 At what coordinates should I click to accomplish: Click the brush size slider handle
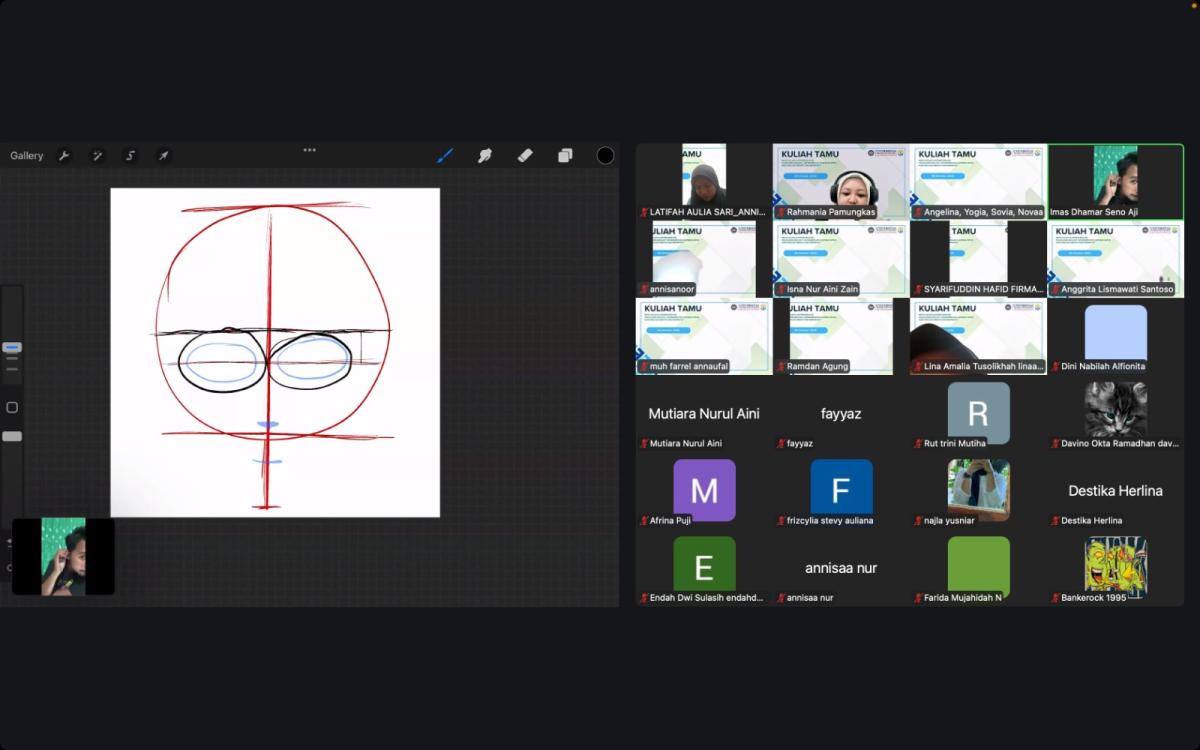pyautogui.click(x=12, y=348)
